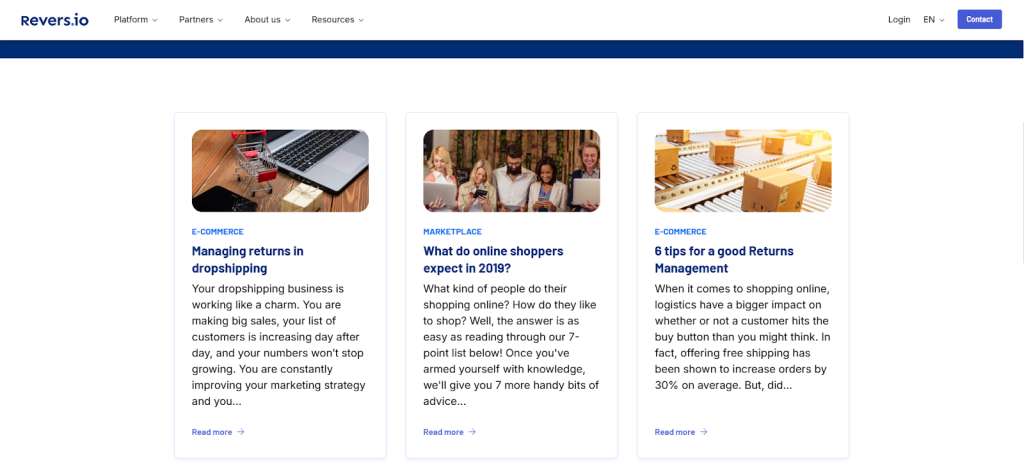Viewport: 1024px width, 474px height.
Task: Expand the About us chevron arrow
Action: 287,20
